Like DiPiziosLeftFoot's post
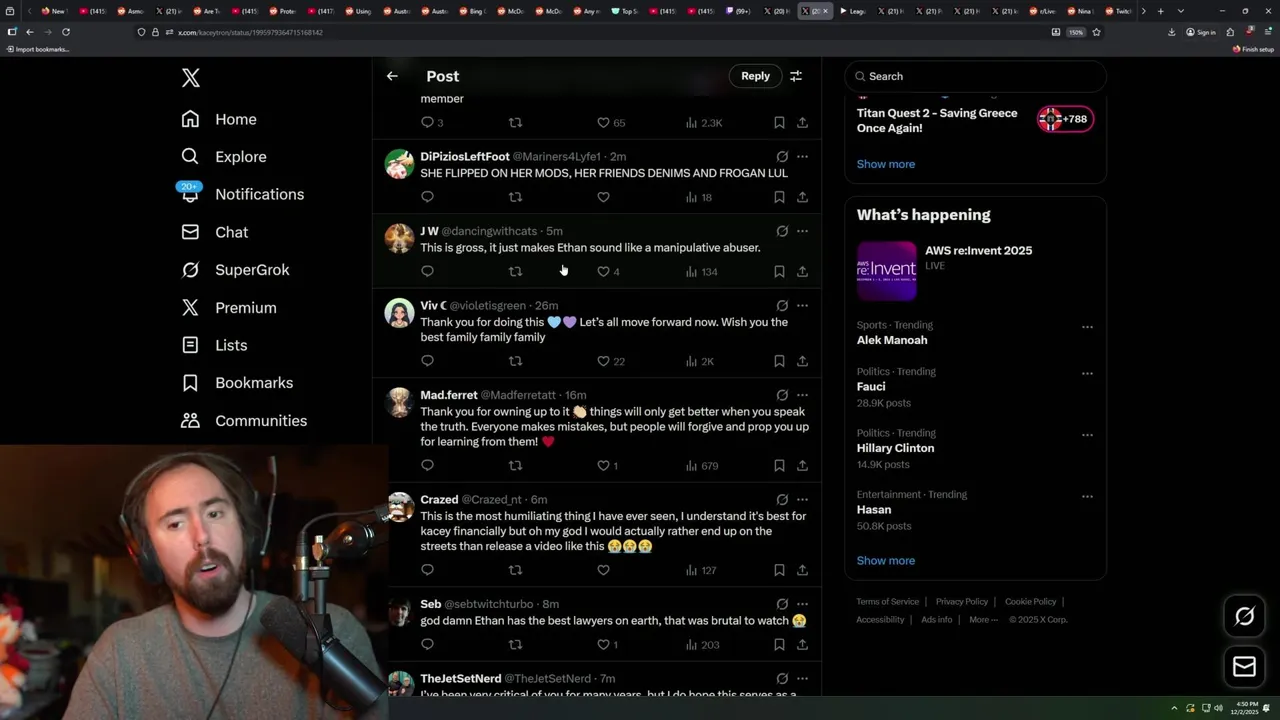The width and height of the screenshot is (1280, 720). pyautogui.click(x=603, y=197)
